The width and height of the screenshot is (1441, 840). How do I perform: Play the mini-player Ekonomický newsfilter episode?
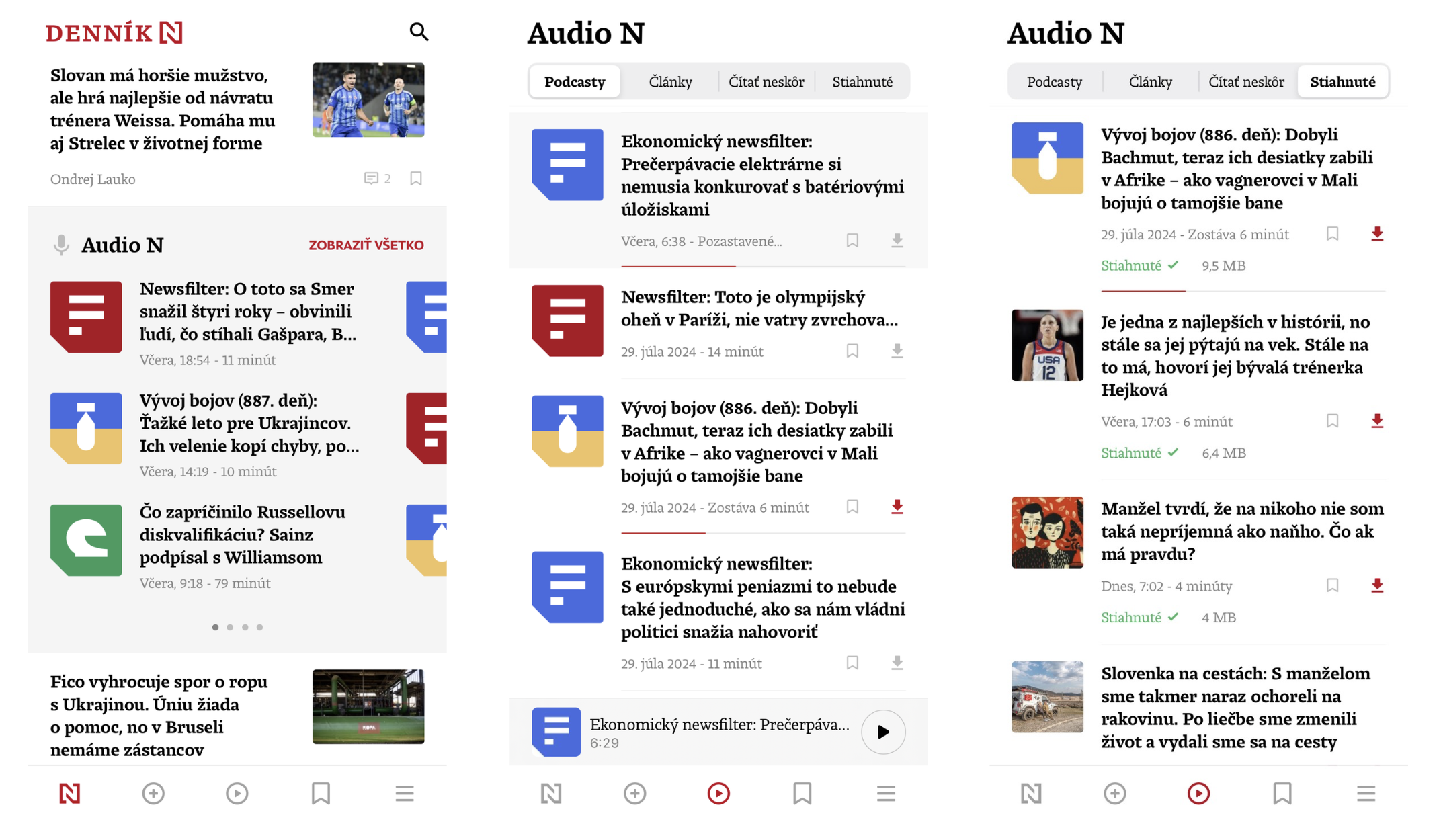[x=882, y=732]
